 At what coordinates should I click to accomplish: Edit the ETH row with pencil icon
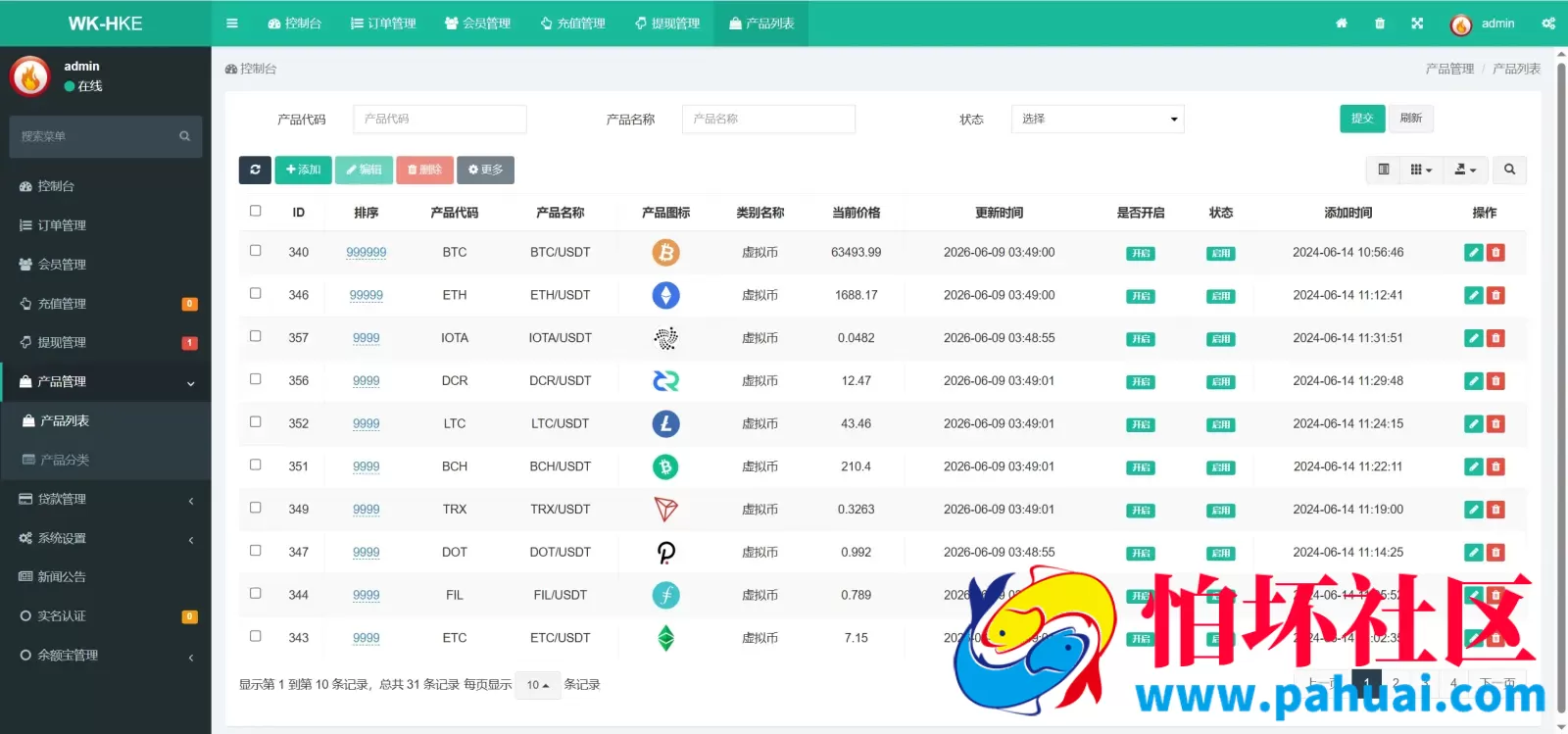pos(1473,295)
